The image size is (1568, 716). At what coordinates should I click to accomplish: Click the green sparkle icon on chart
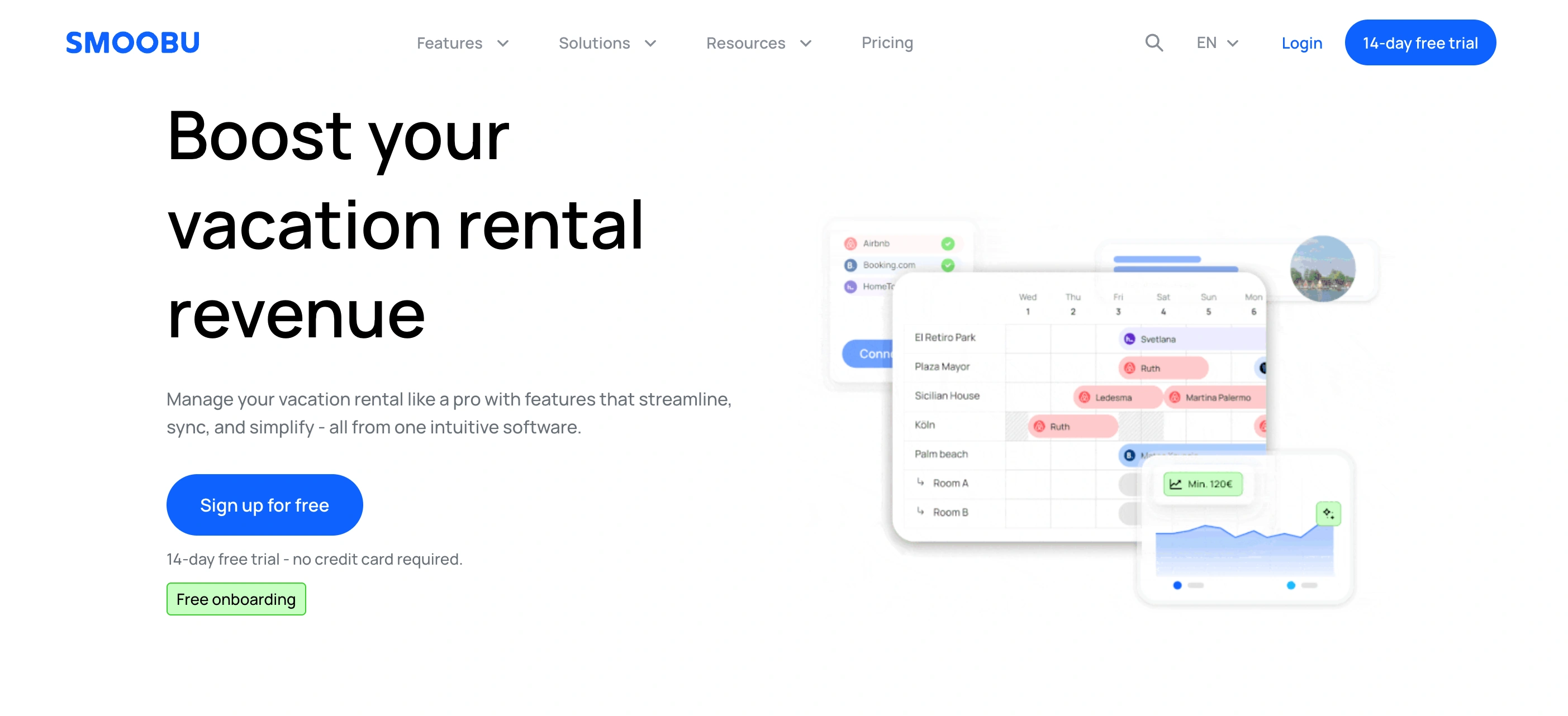(x=1328, y=513)
